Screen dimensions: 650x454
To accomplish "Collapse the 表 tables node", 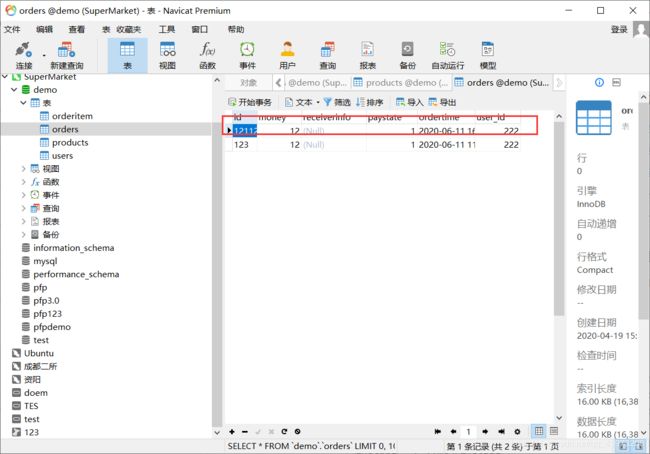I will coord(24,102).
